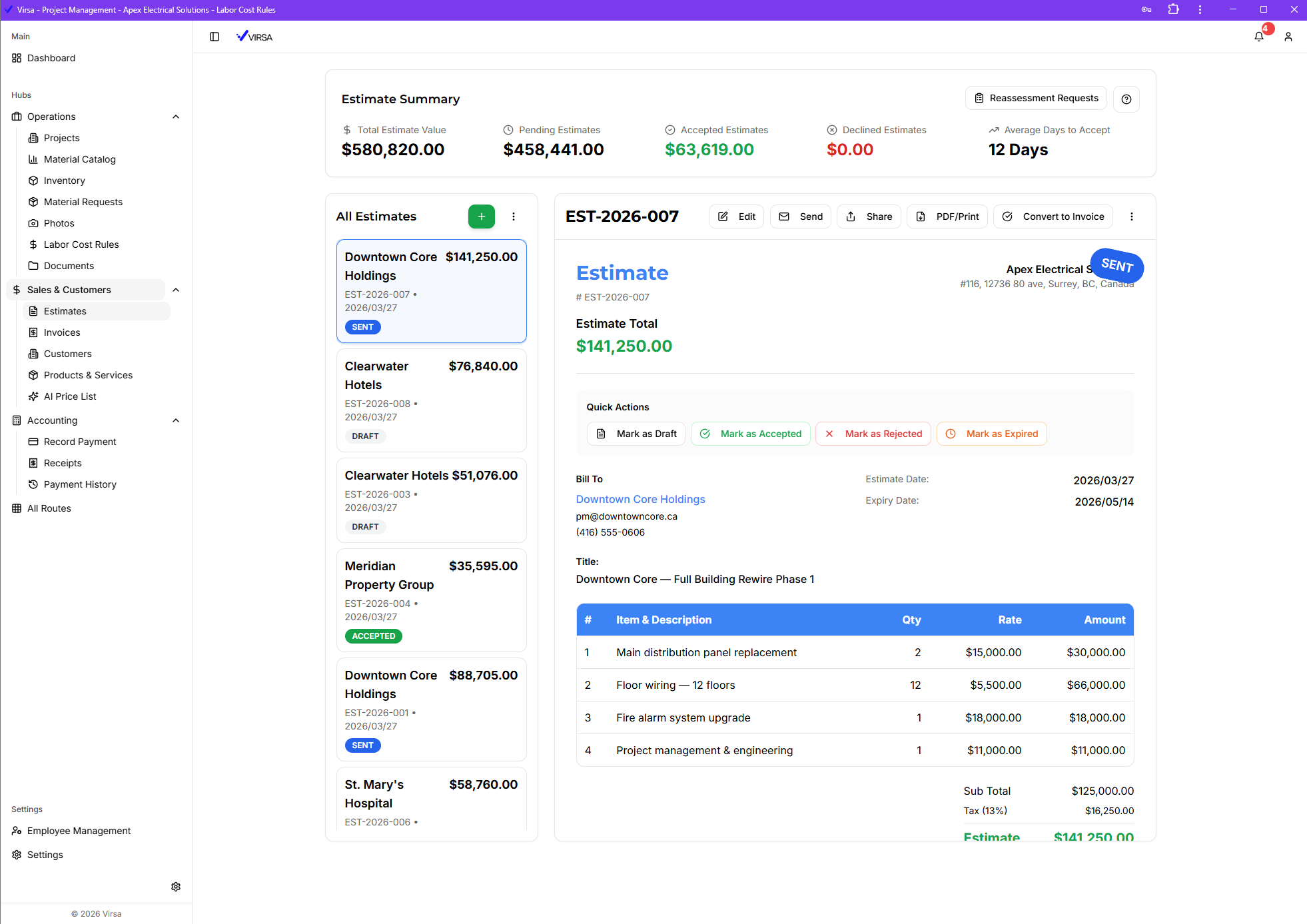Open the notifications bell
The image size is (1307, 924).
click(1259, 37)
